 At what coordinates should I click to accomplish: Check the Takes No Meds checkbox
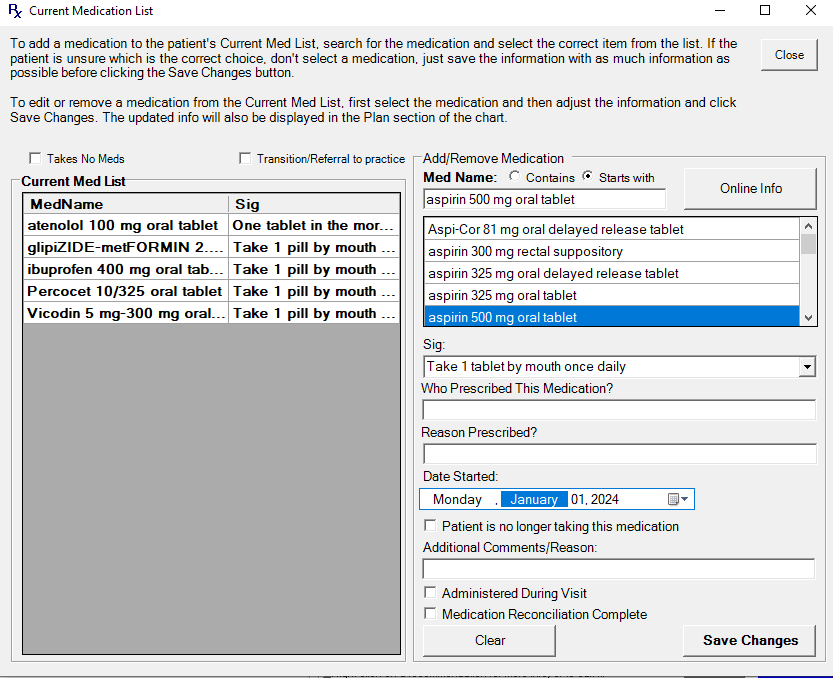(x=36, y=159)
